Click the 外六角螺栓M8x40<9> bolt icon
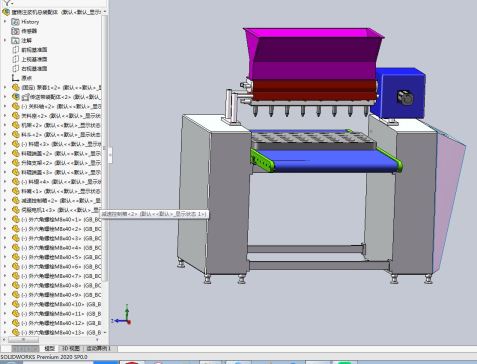The height and width of the screenshot is (364, 477). click(16, 295)
